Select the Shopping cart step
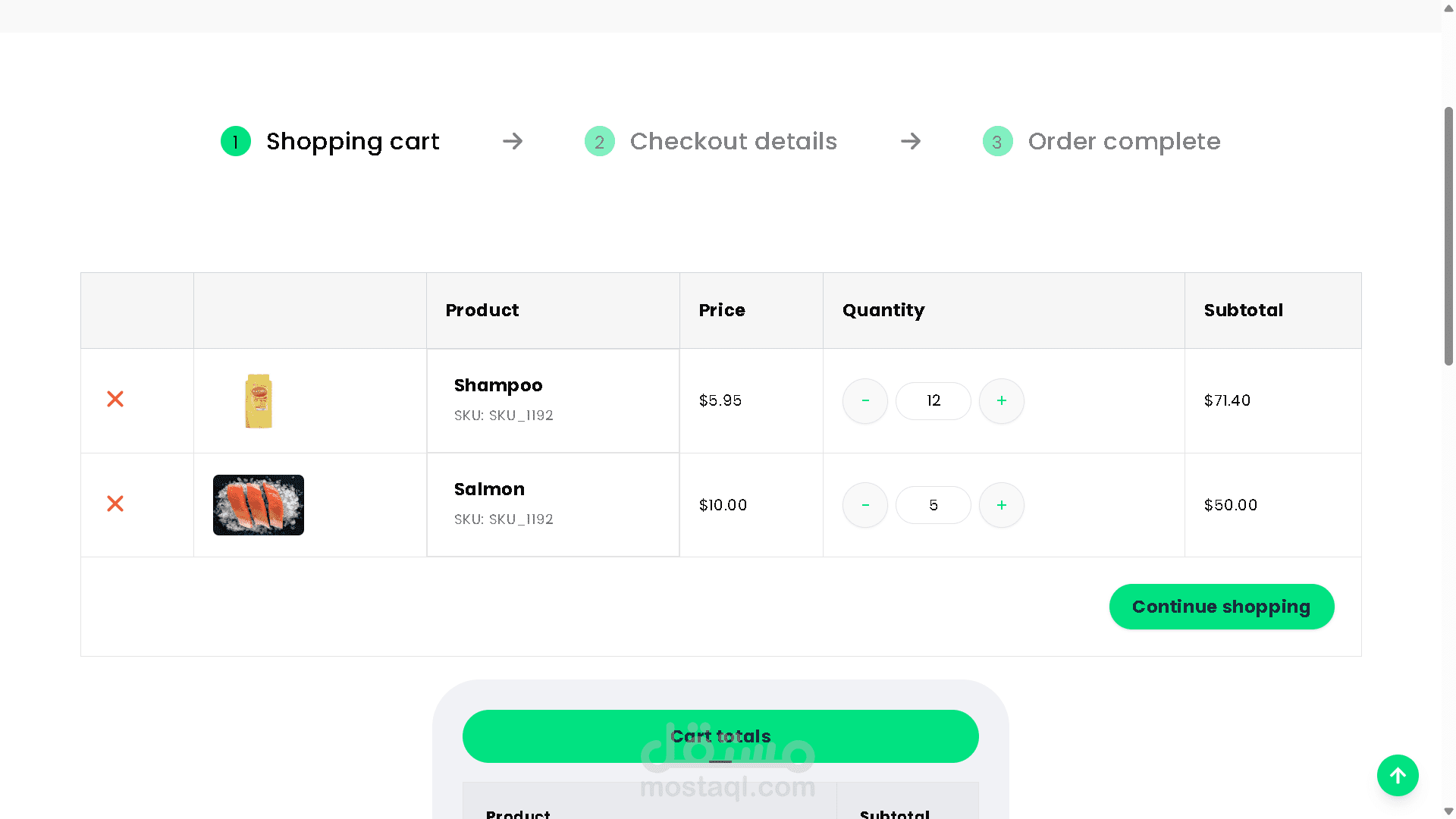Image resolution: width=1456 pixels, height=819 pixels. click(x=353, y=141)
